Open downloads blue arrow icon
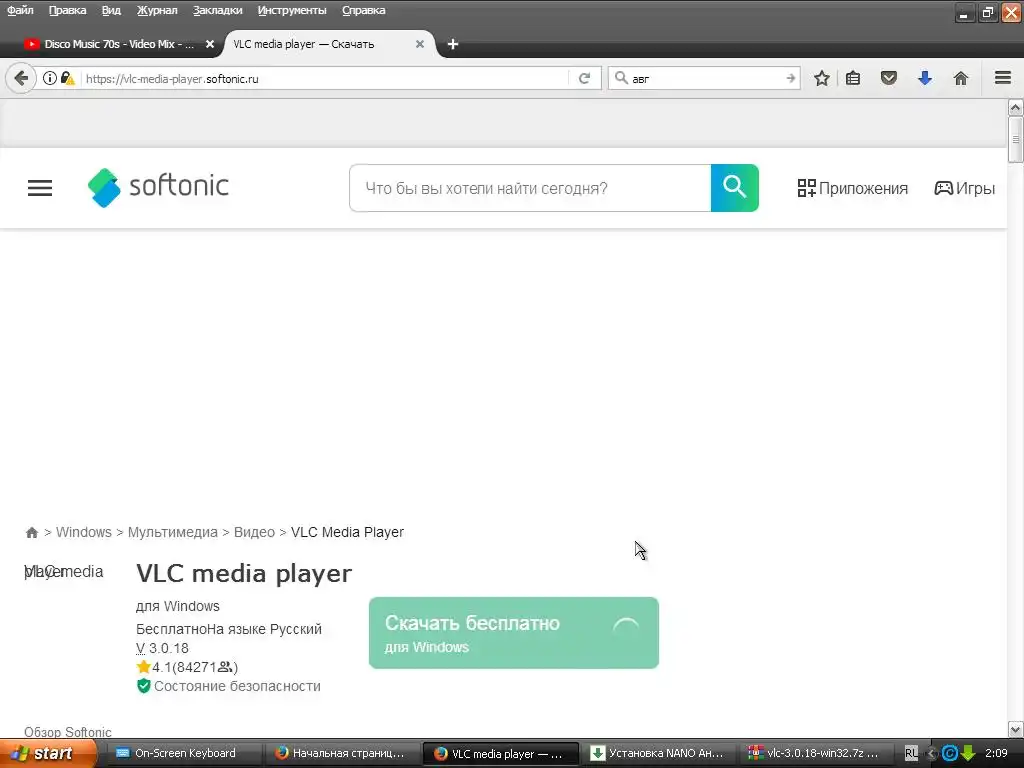 pyautogui.click(x=925, y=78)
